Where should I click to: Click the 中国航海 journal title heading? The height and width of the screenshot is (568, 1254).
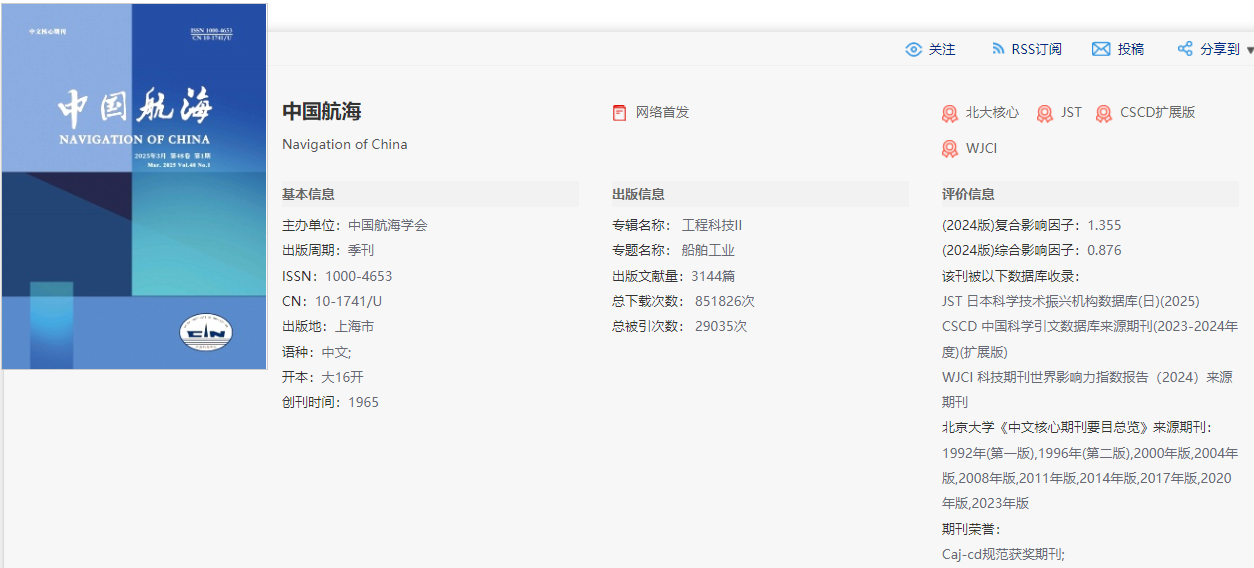(322, 111)
